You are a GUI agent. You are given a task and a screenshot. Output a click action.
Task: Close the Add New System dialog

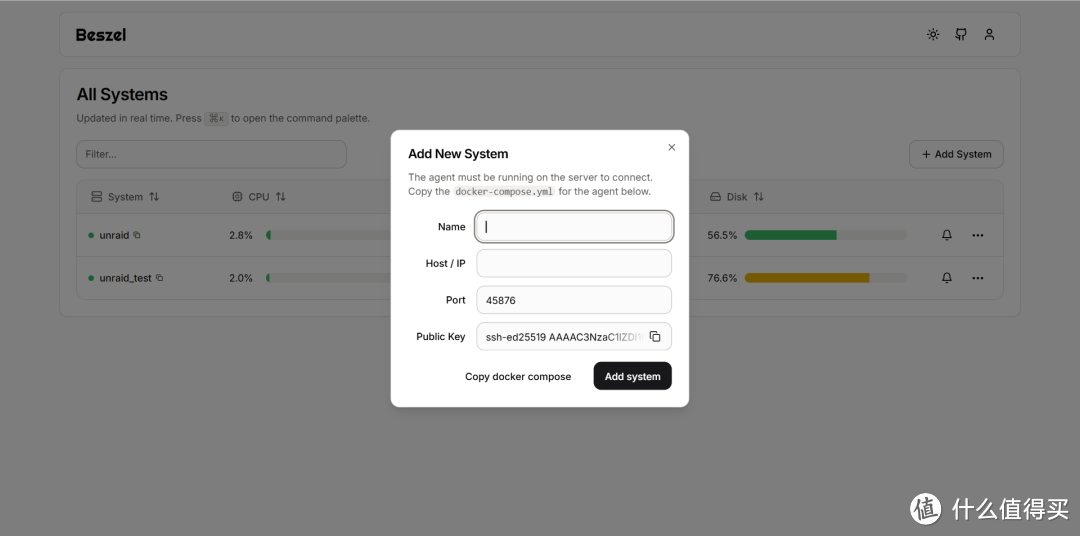click(x=671, y=147)
